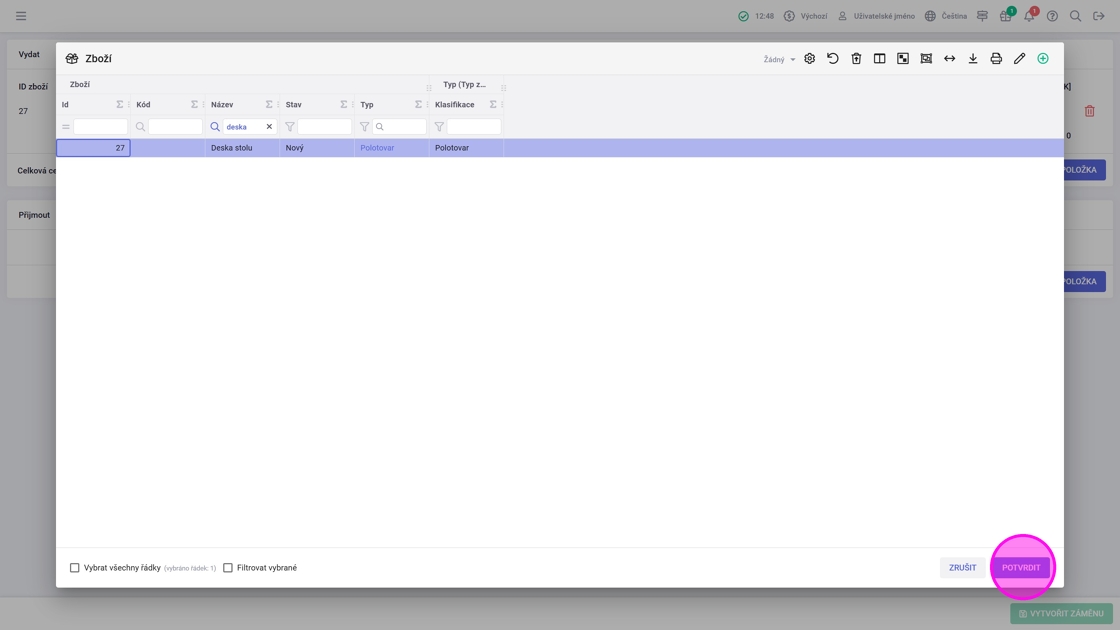This screenshot has height=630, width=1120.
Task: Open notifications bell with red badge
Action: [x=1030, y=15]
